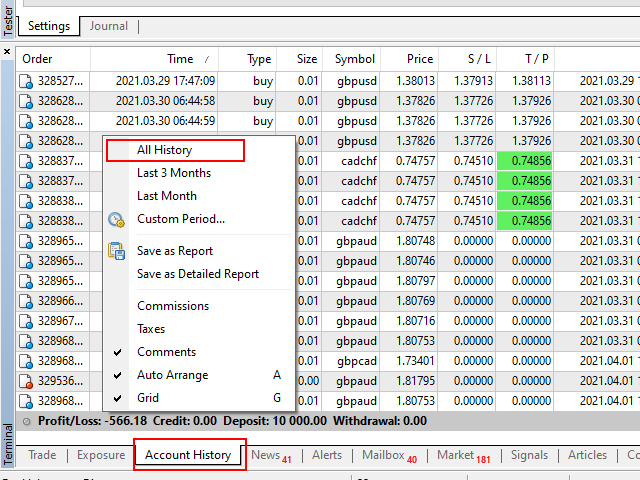The image size is (640, 480).
Task: Switch to tester Settings tab
Action: tap(49, 26)
